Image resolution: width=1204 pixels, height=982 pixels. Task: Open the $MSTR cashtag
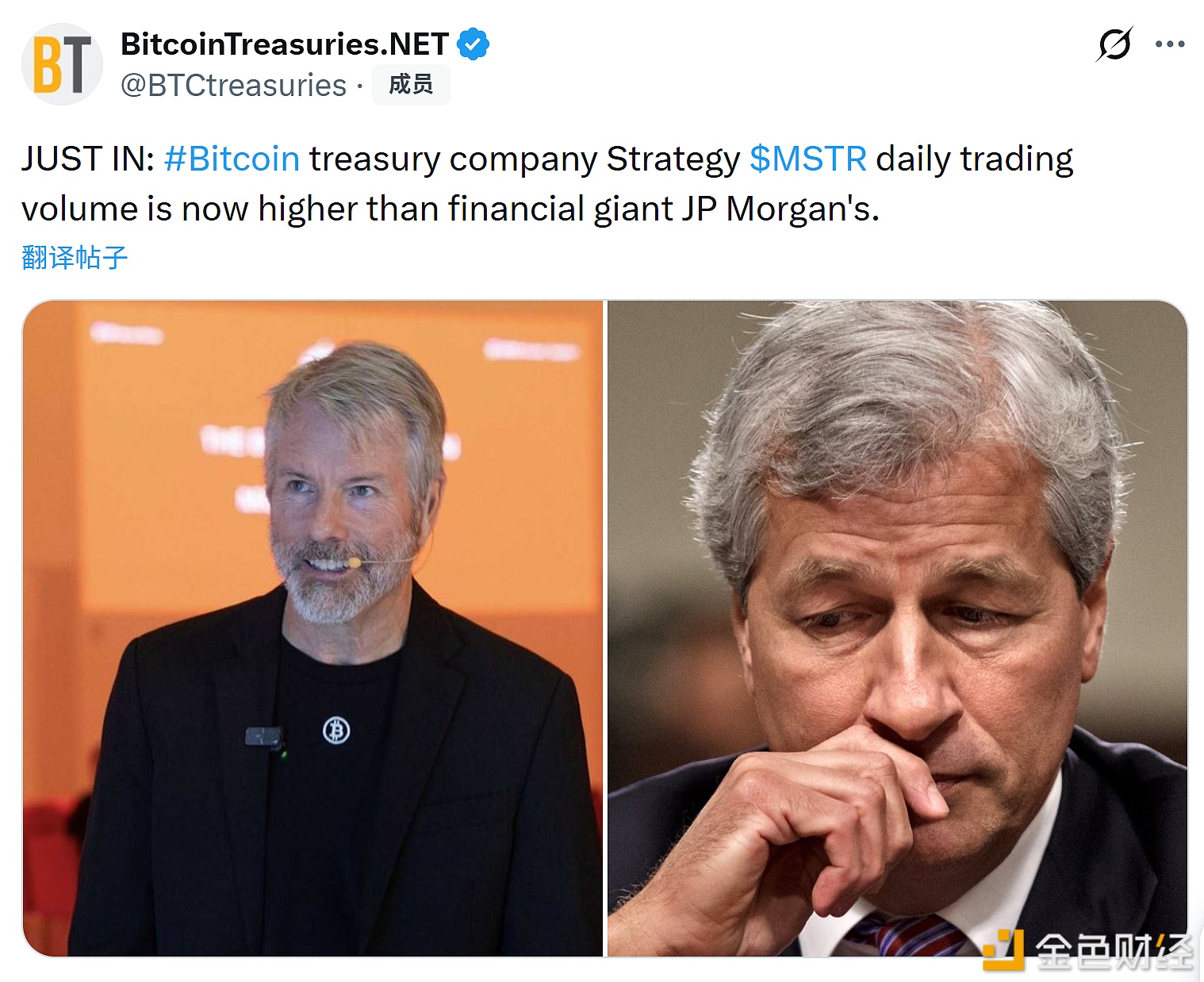coord(807,159)
